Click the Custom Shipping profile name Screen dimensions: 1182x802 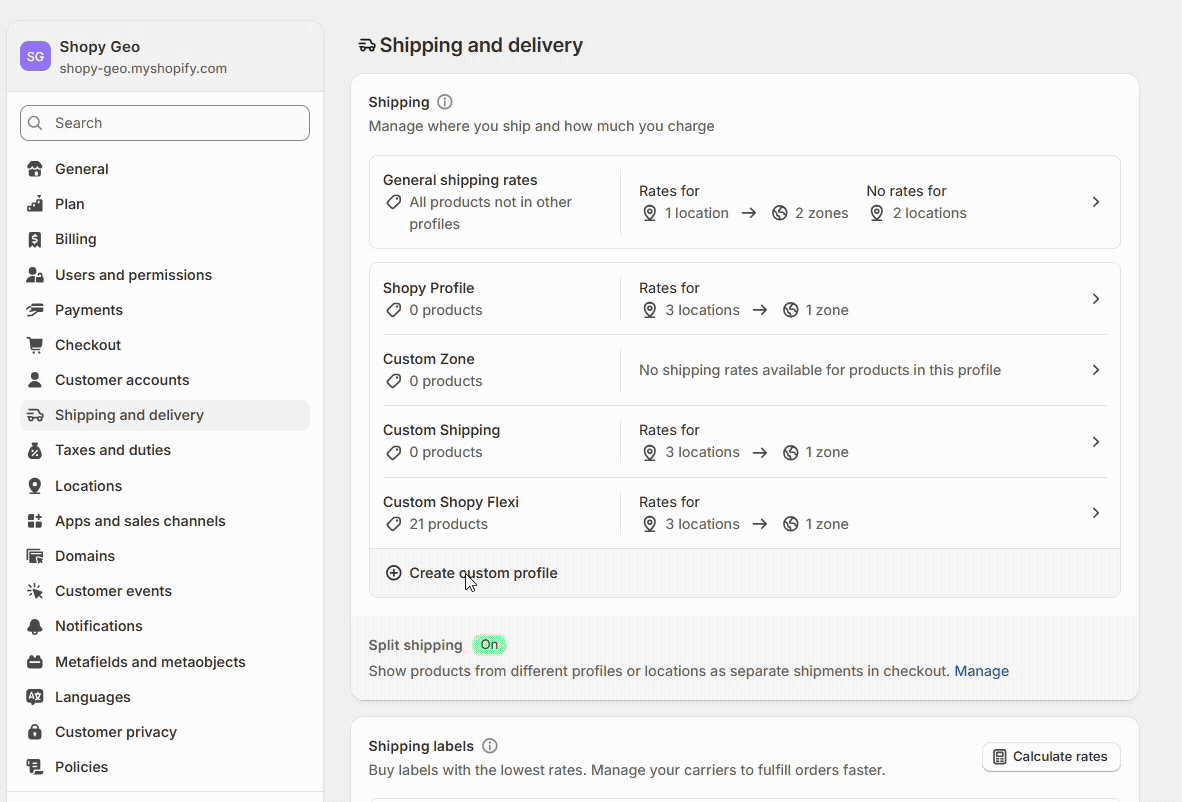click(441, 430)
